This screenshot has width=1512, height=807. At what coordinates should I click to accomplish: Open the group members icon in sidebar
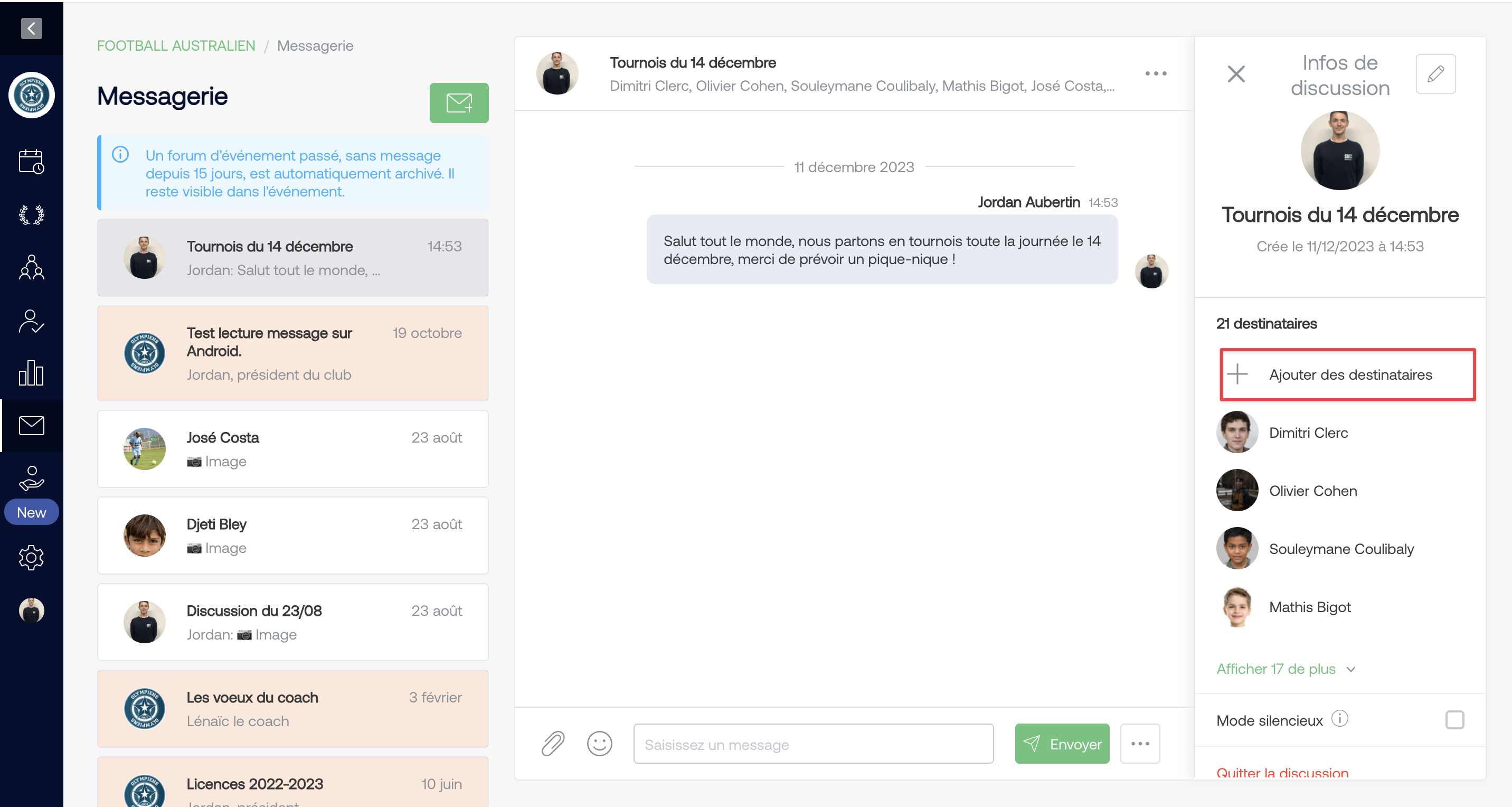click(31, 267)
